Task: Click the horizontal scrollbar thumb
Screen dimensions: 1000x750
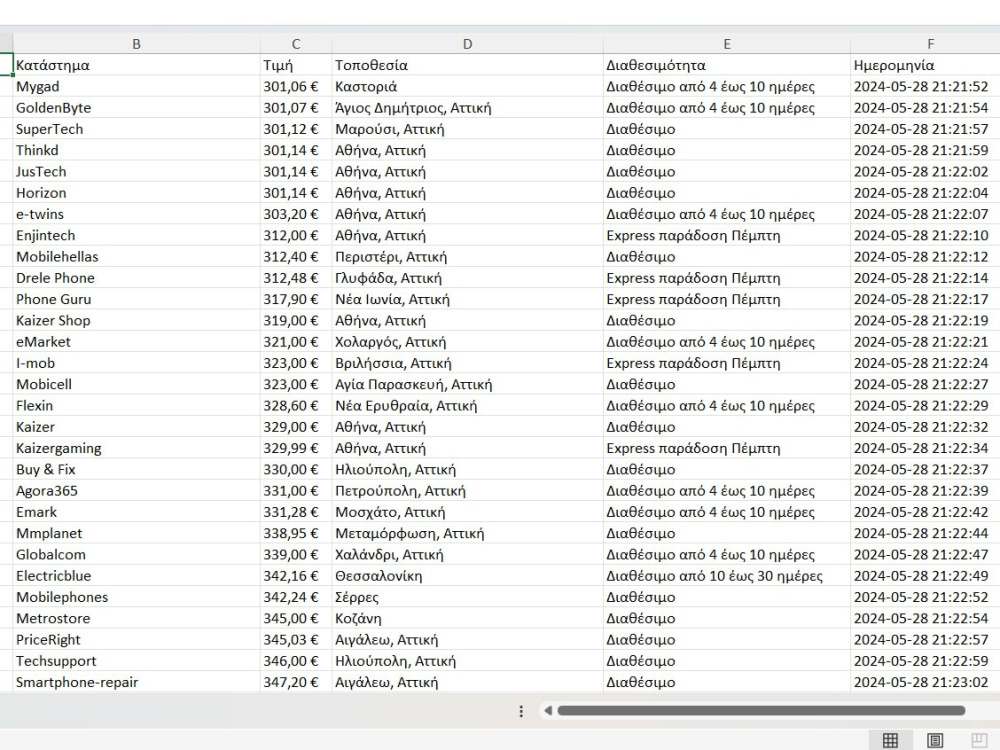Action: click(x=761, y=710)
